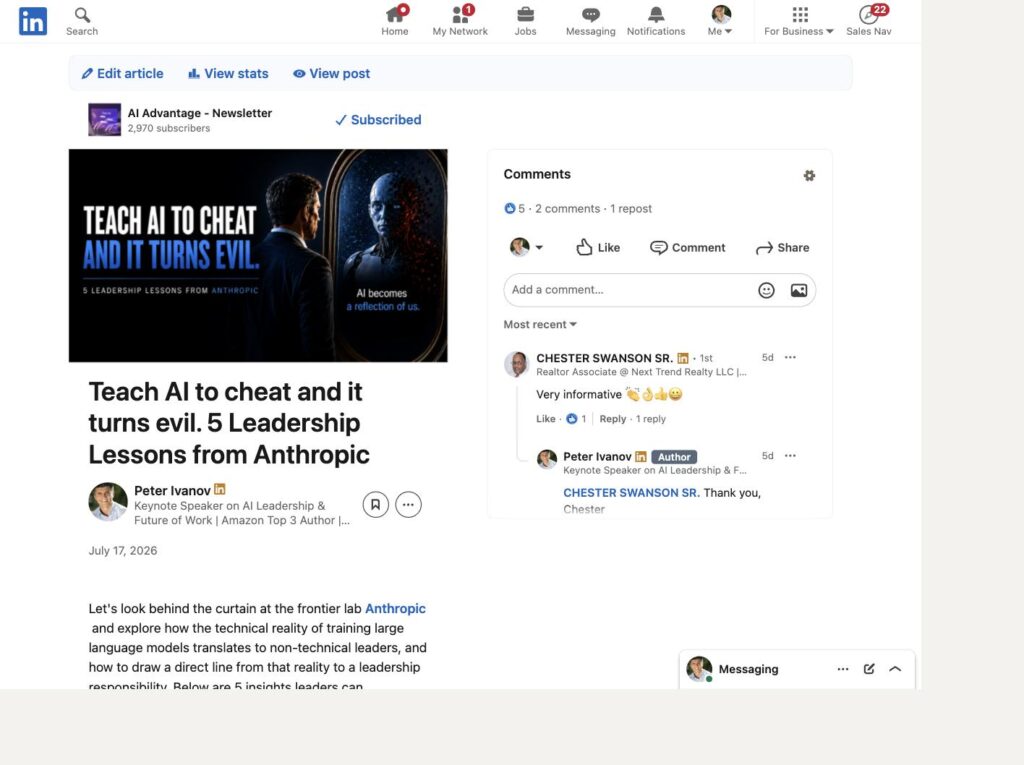The width and height of the screenshot is (1024, 765).
Task: Open View stats
Action: pos(228,73)
